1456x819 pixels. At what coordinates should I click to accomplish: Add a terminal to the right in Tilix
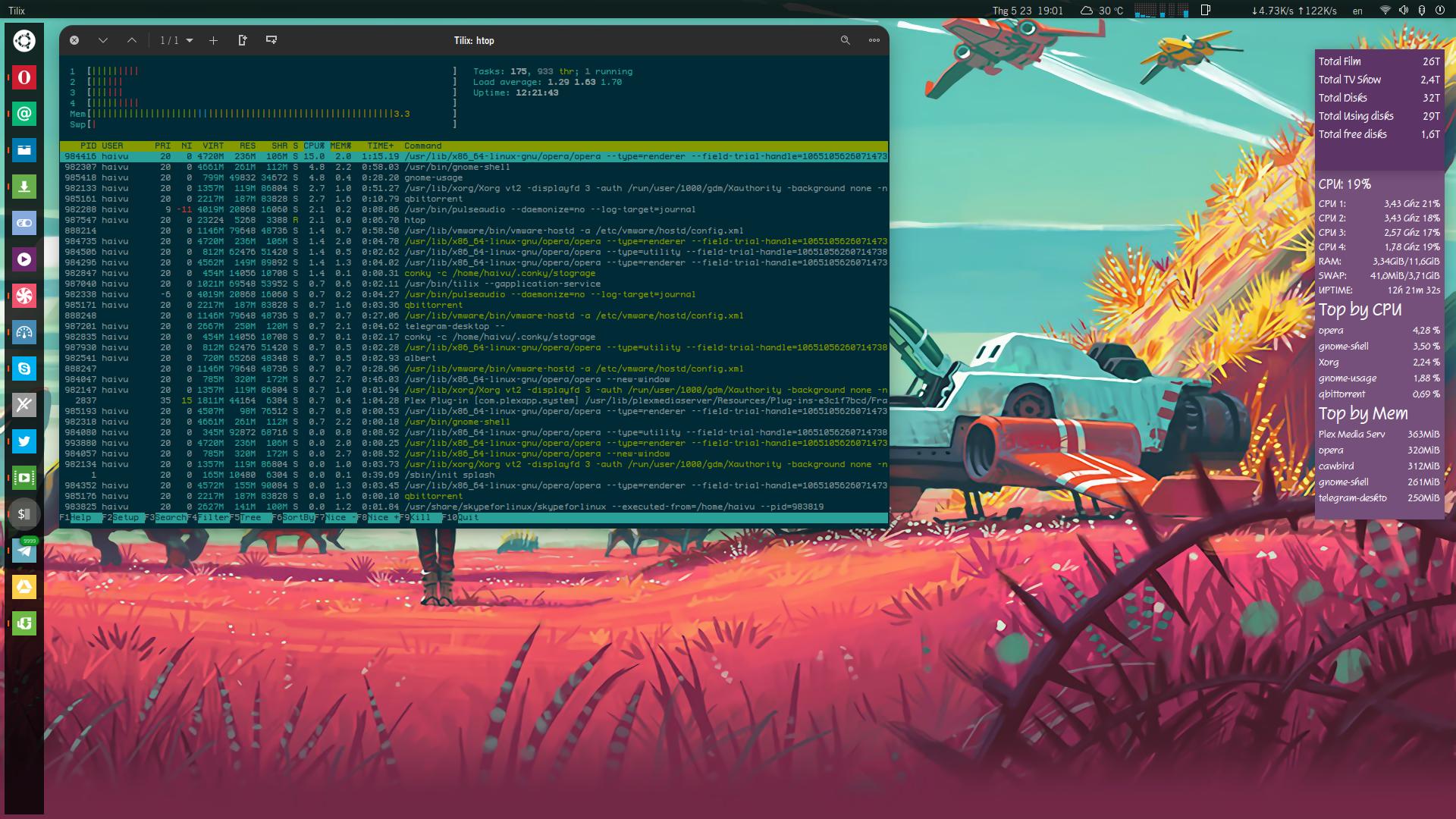[x=243, y=40]
